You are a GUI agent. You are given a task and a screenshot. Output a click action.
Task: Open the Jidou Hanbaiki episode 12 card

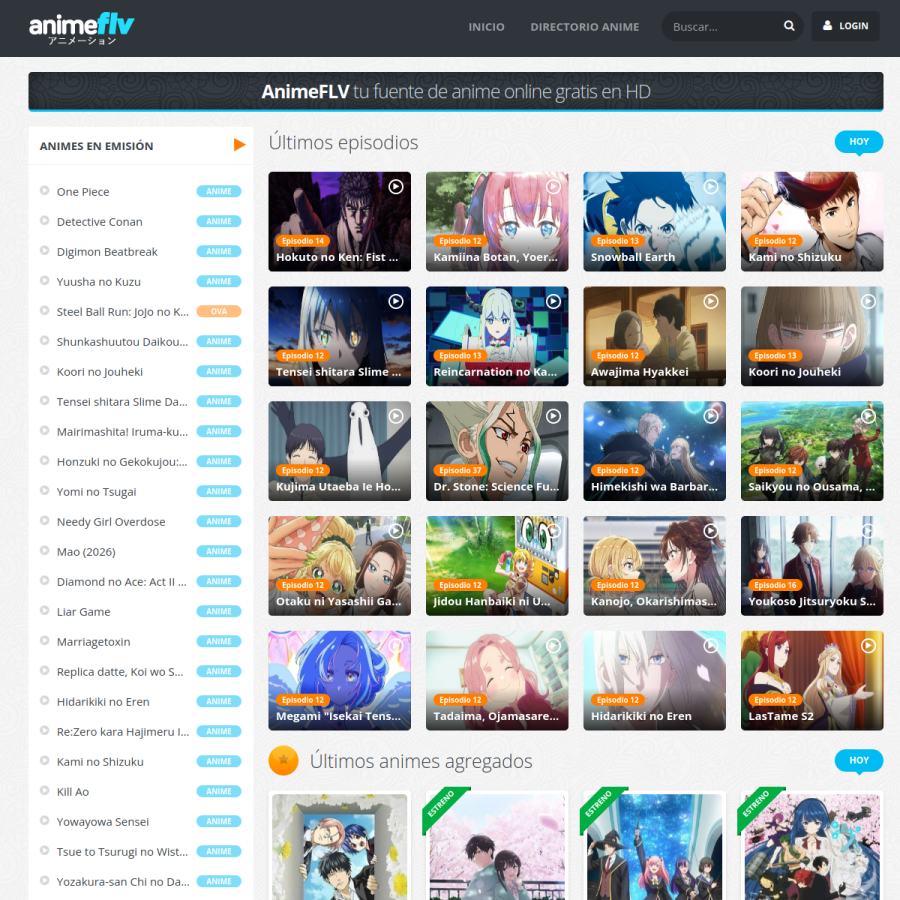(x=497, y=566)
